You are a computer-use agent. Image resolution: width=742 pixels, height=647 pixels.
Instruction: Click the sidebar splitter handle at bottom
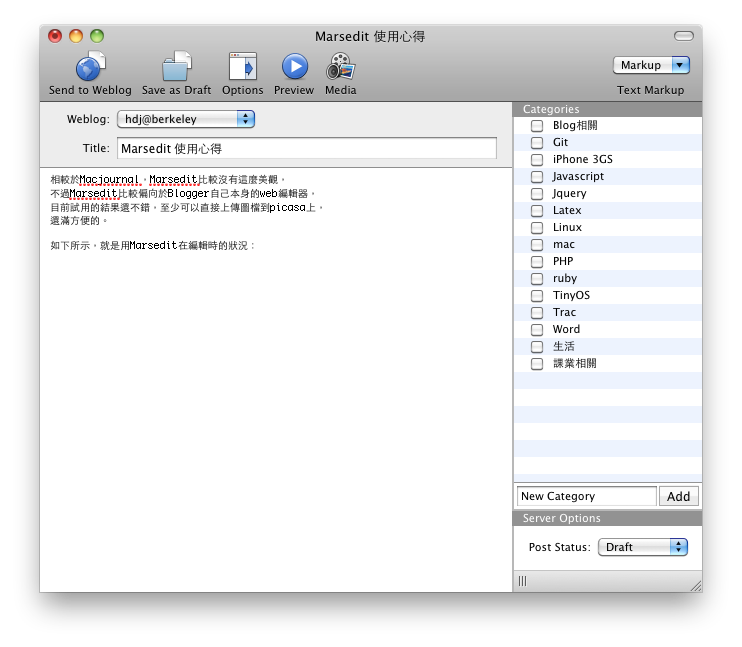522,581
